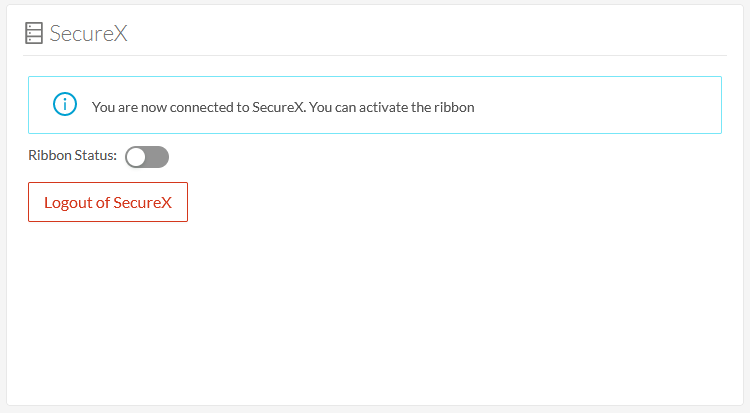The width and height of the screenshot is (750, 413).
Task: Click the SecureX panel heading text
Action: (88, 33)
